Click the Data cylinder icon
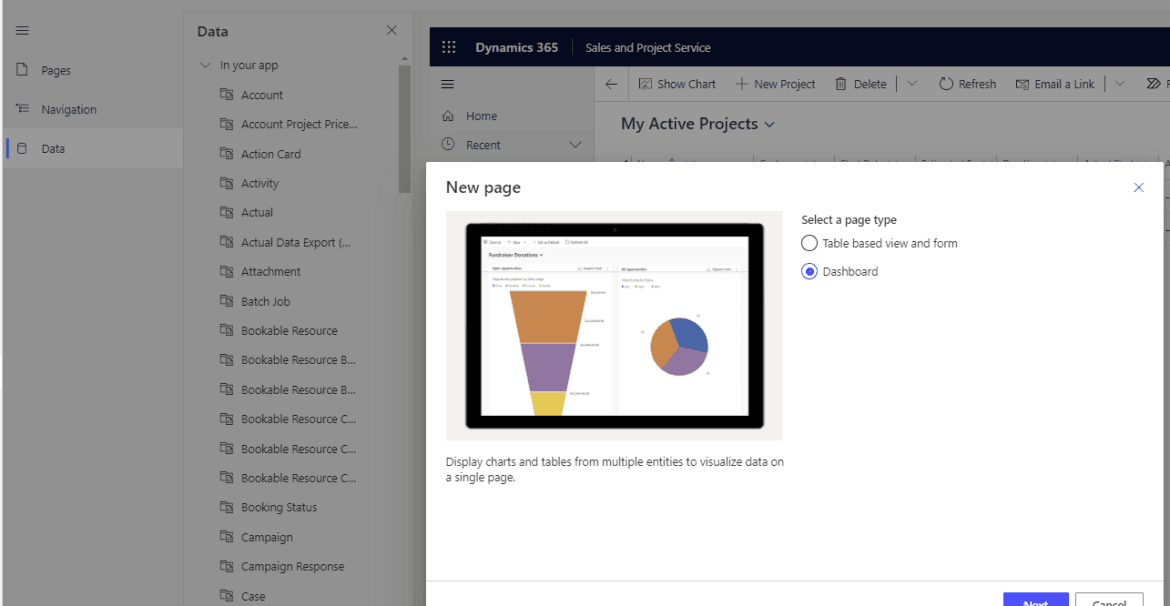The height and width of the screenshot is (606, 1170). 22,149
